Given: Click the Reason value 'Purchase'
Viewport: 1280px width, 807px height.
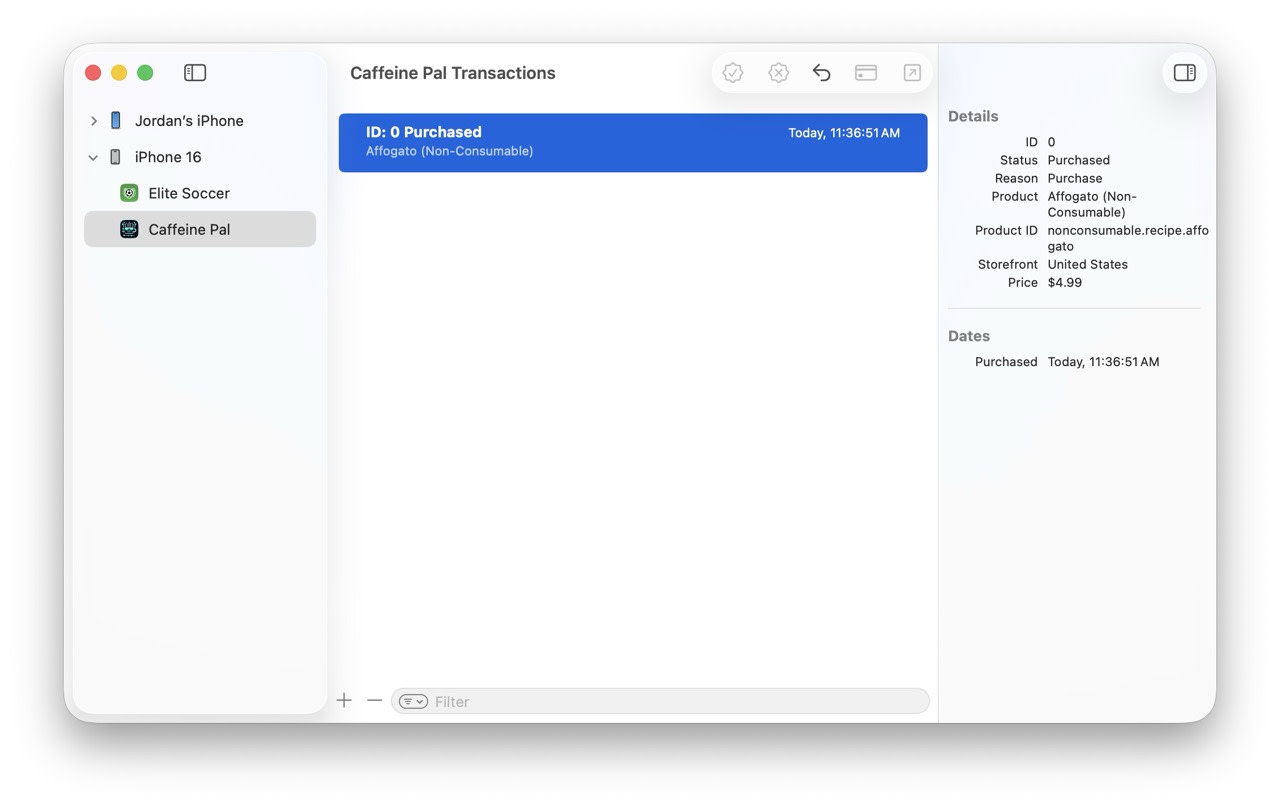Looking at the screenshot, I should tap(1075, 178).
